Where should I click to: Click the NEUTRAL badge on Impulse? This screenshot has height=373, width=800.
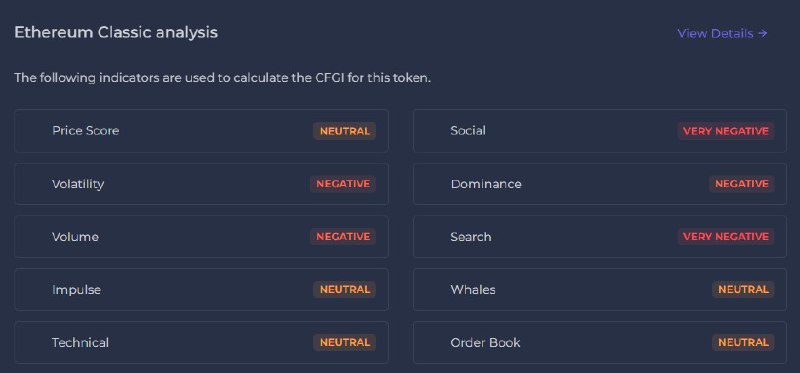coord(344,289)
